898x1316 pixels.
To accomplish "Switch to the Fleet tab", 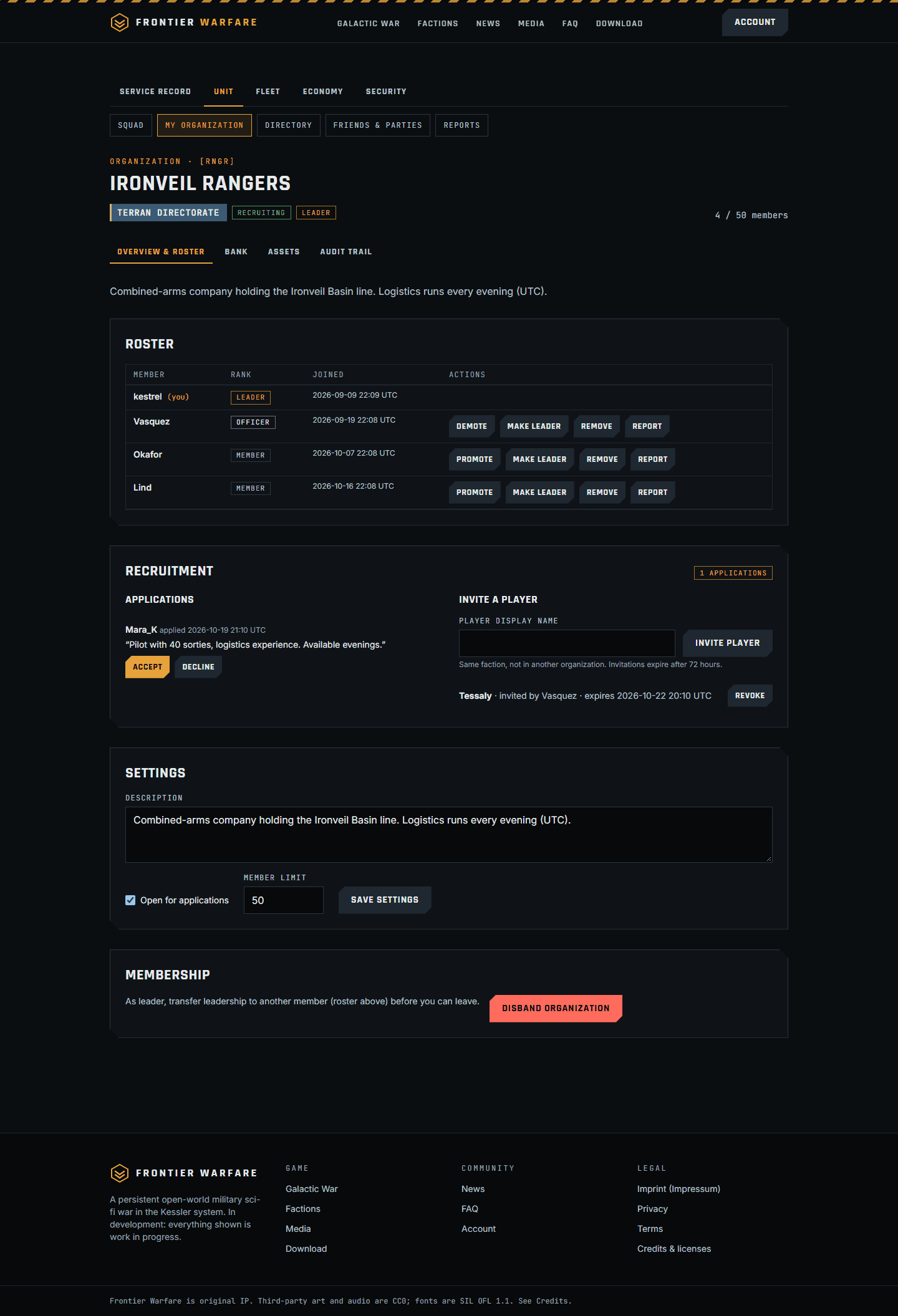I will click(268, 92).
